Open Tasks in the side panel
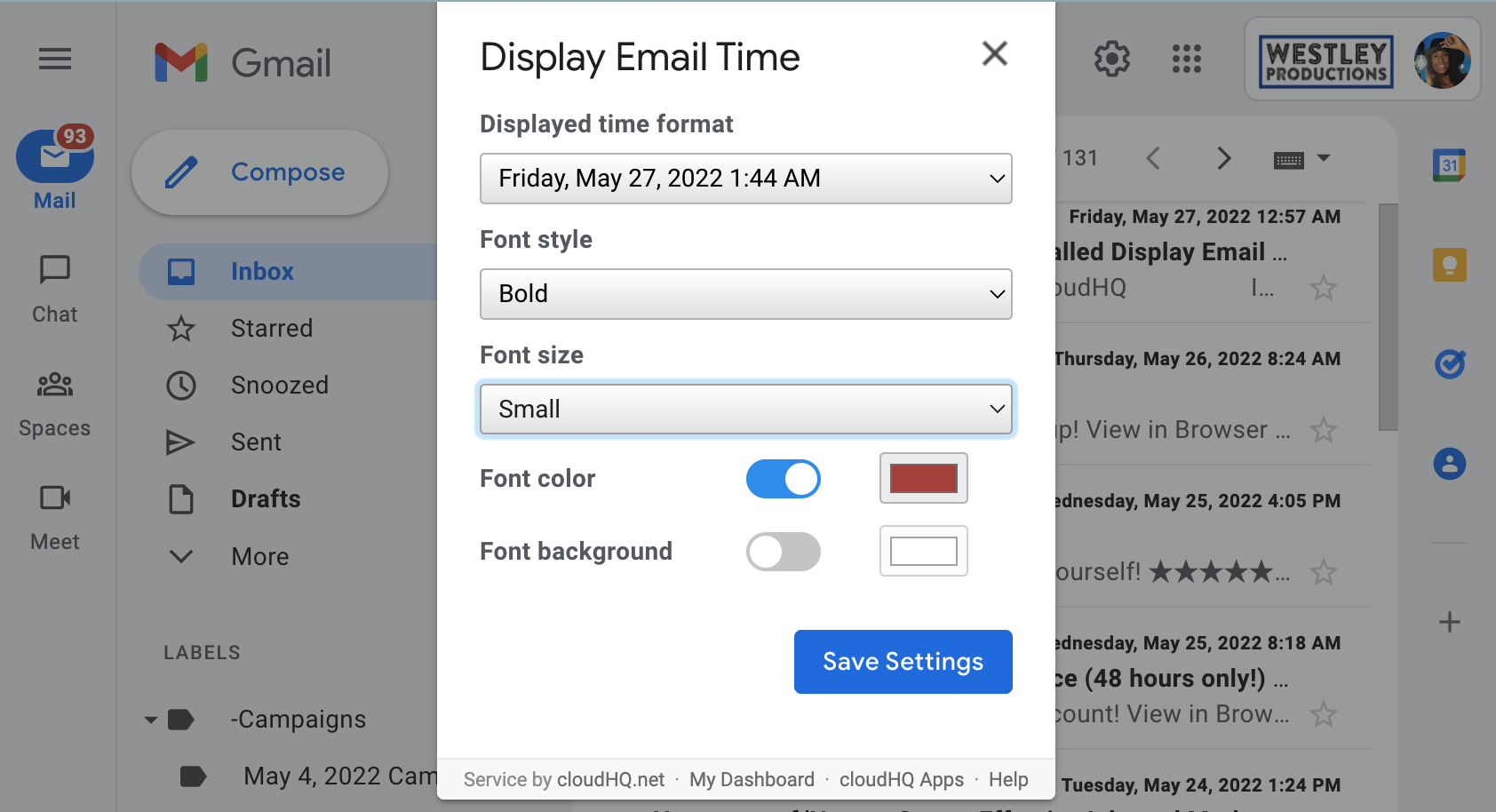 point(1449,363)
